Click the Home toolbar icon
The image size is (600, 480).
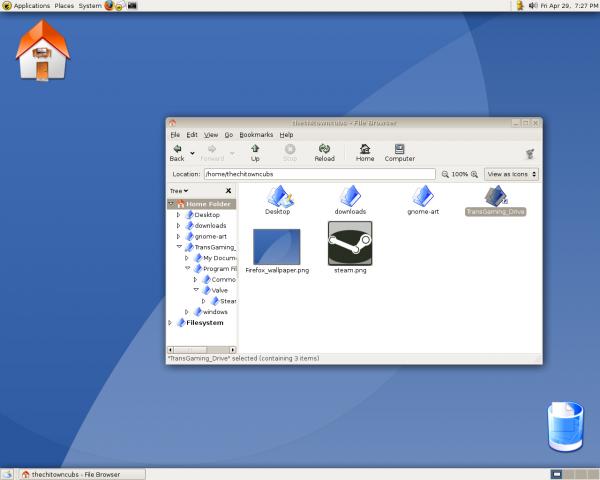[x=365, y=151]
